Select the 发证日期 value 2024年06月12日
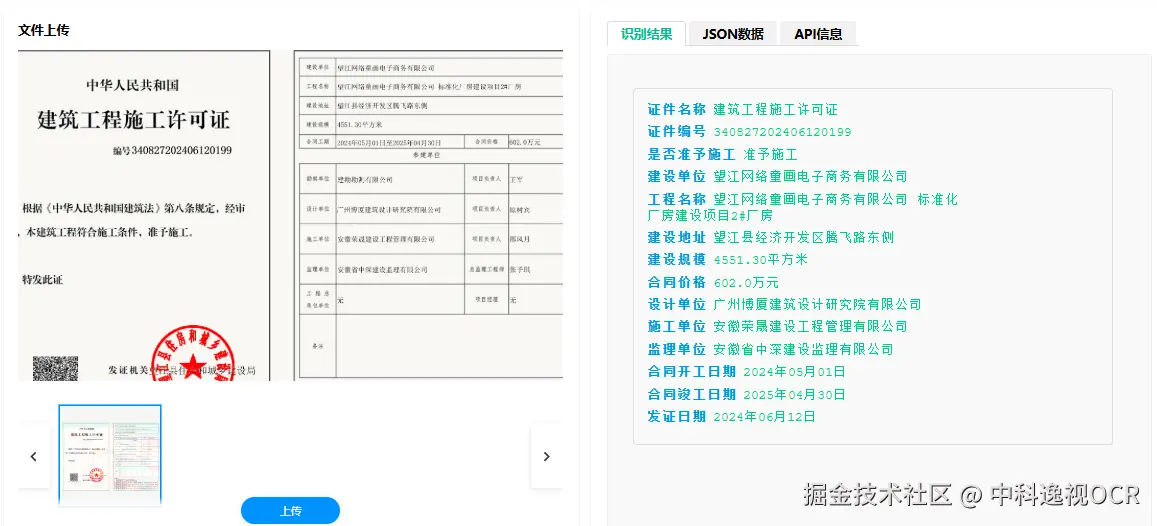Viewport: 1157px width, 526px height. (764, 416)
